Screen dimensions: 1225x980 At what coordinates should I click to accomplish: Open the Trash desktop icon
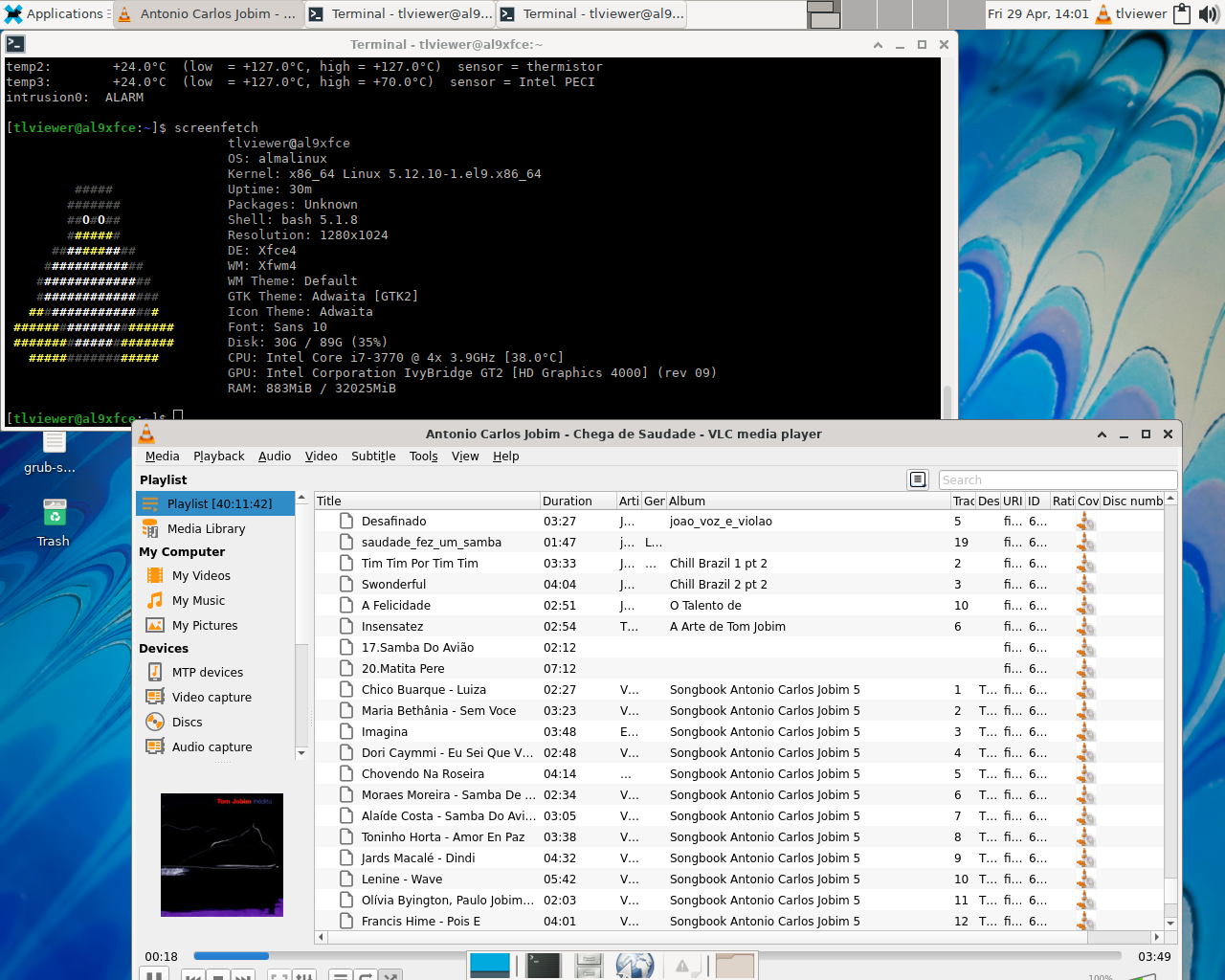pos(54,523)
